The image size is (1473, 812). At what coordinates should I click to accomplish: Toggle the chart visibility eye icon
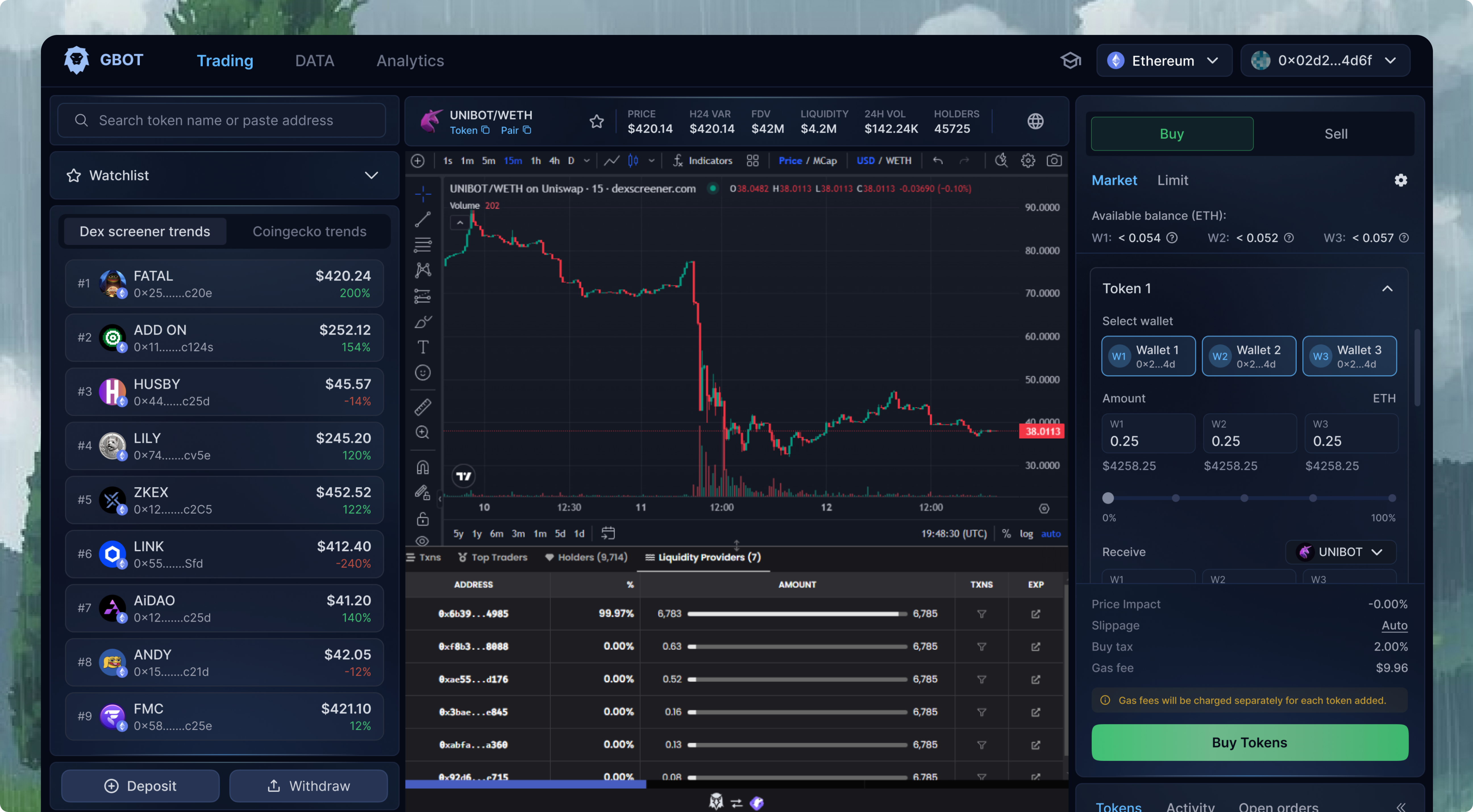coord(423,540)
